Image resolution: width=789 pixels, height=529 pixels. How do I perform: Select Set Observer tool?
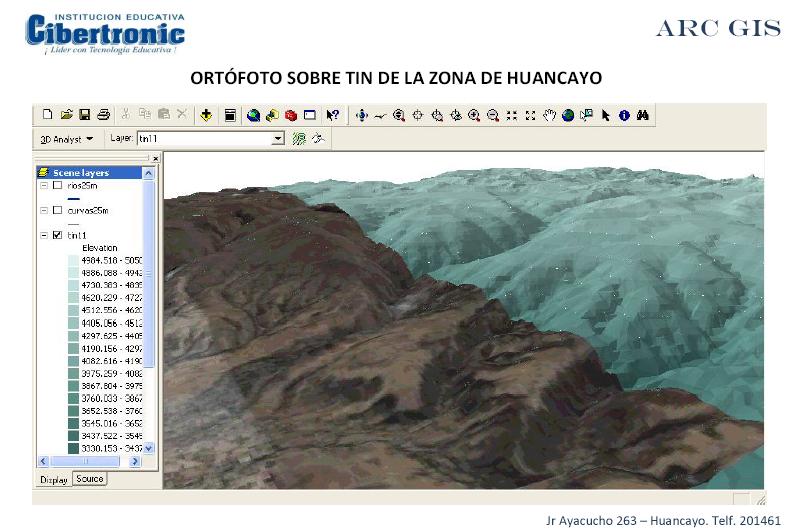455,115
